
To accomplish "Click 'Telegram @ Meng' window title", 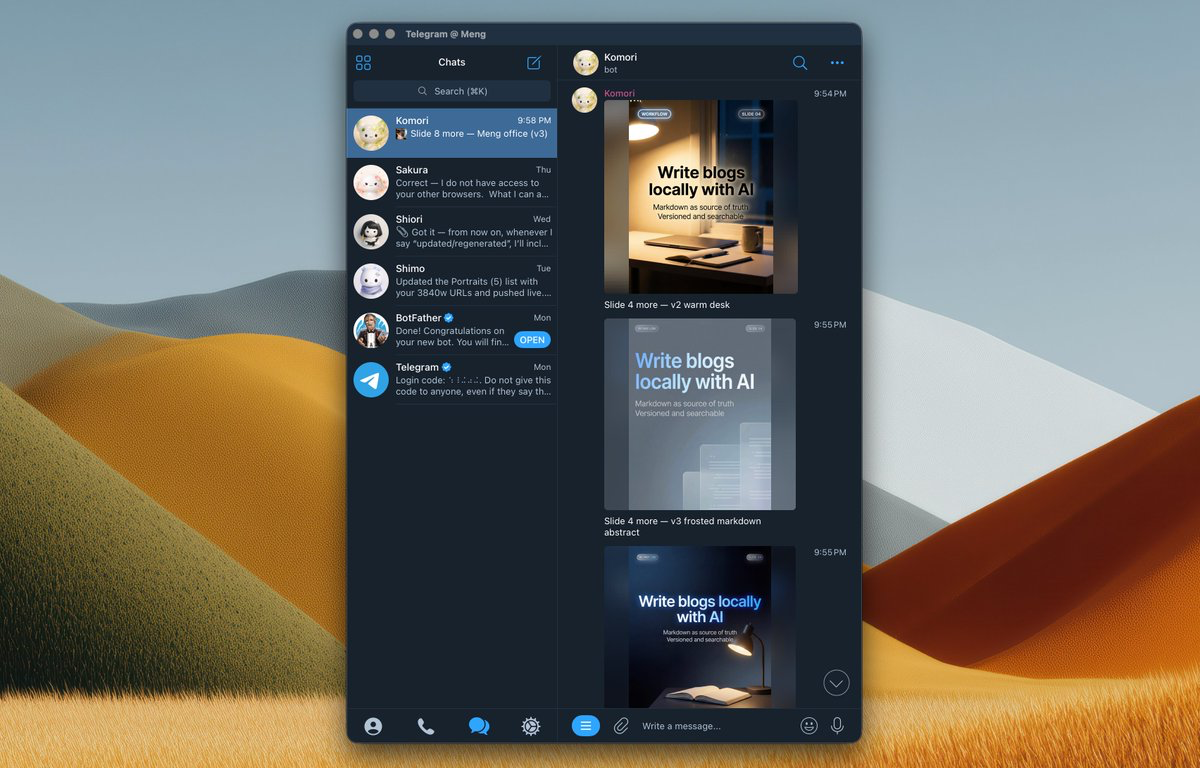I will (446, 34).
